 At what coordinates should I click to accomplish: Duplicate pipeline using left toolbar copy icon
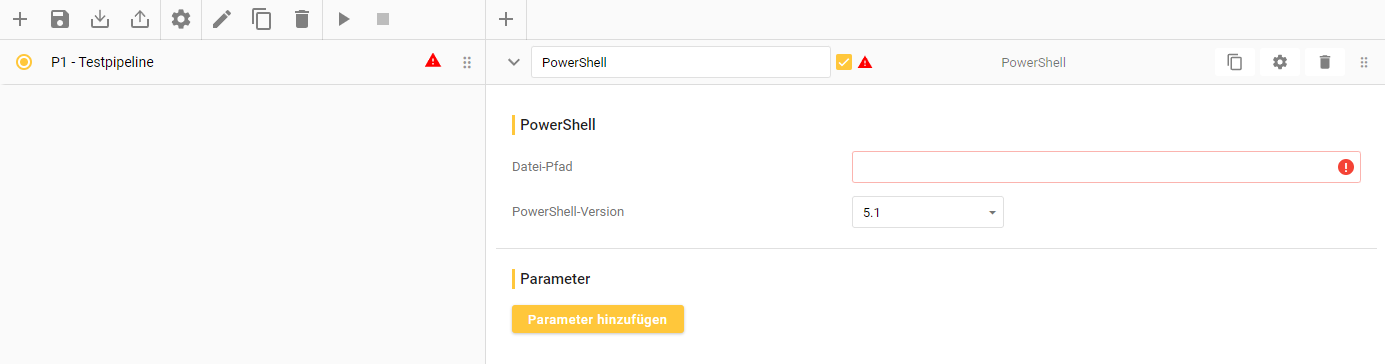[x=262, y=19]
